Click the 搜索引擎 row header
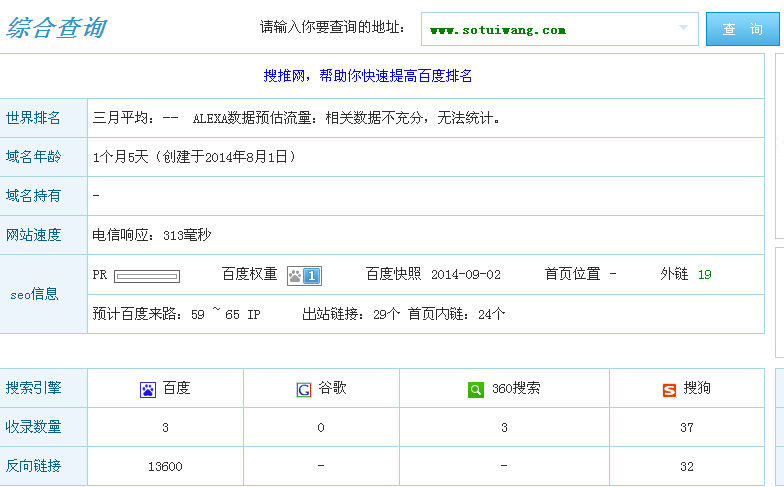Image resolution: width=784 pixels, height=487 pixels. [x=33, y=388]
